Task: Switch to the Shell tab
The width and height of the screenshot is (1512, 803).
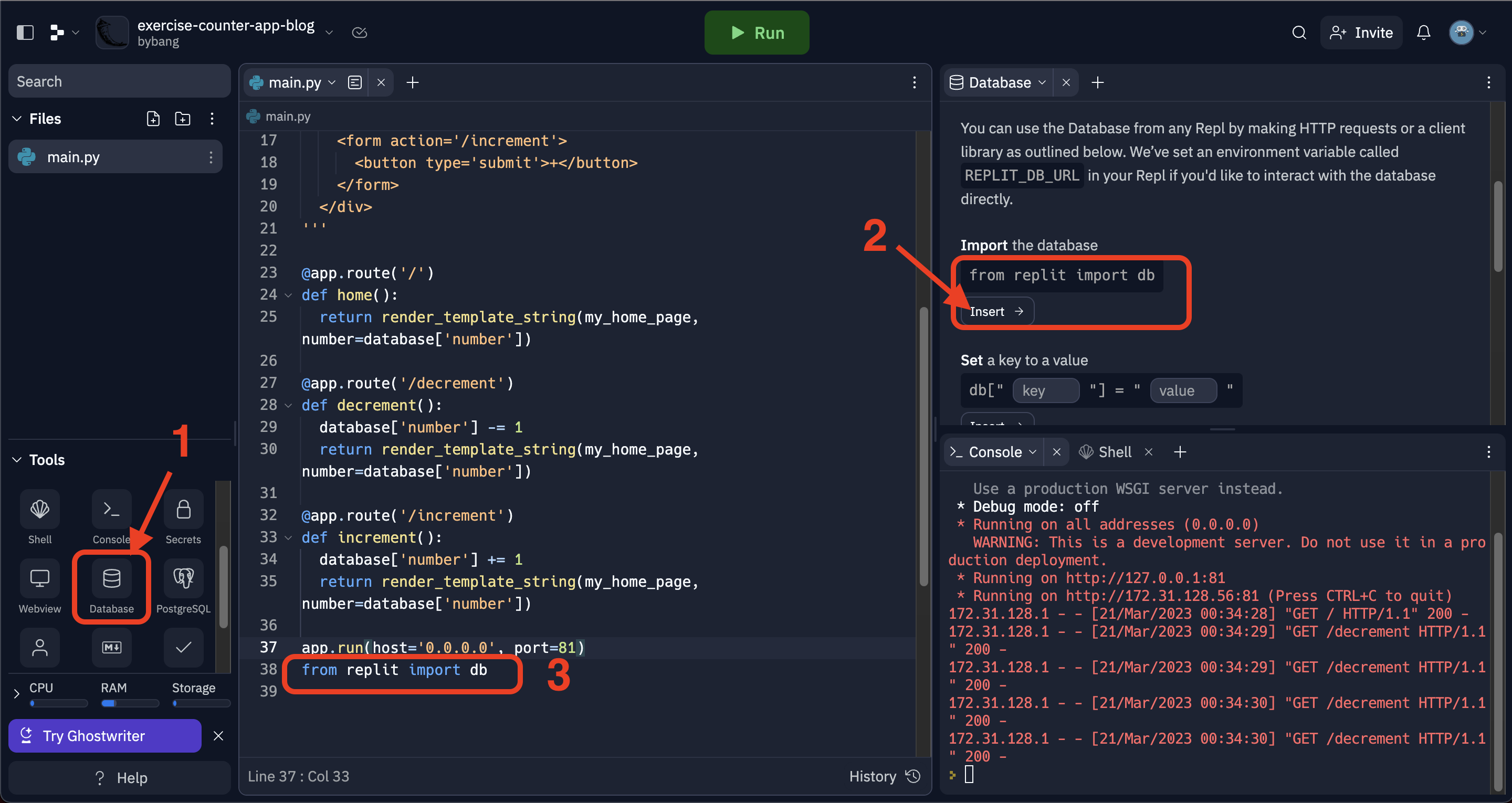Action: tap(1112, 453)
